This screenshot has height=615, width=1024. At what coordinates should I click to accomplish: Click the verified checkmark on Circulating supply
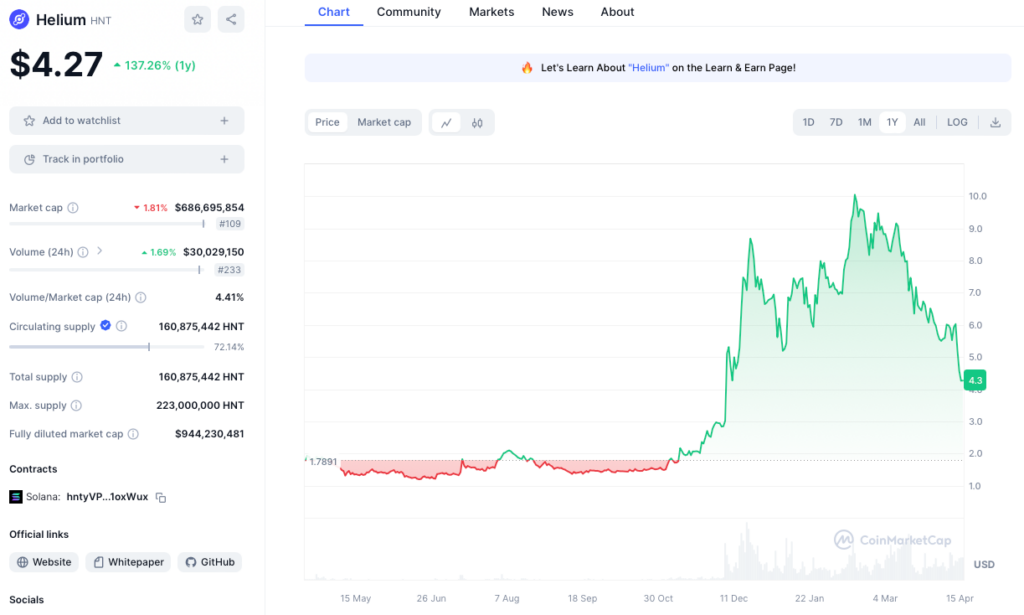click(x=104, y=326)
